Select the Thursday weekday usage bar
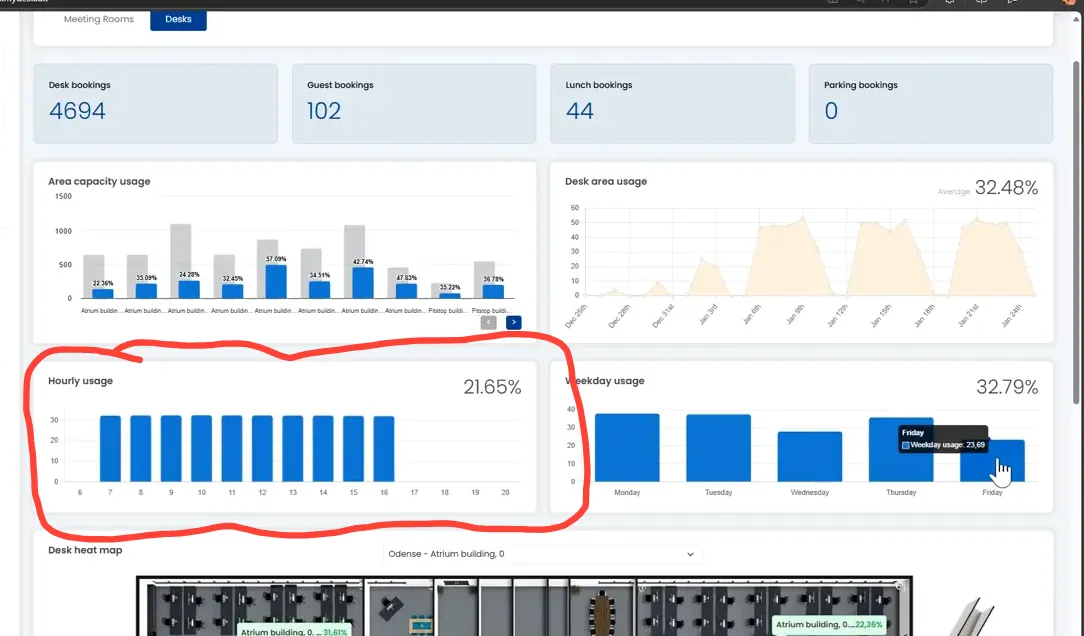Screen dimensions: 1084x636 [901, 449]
